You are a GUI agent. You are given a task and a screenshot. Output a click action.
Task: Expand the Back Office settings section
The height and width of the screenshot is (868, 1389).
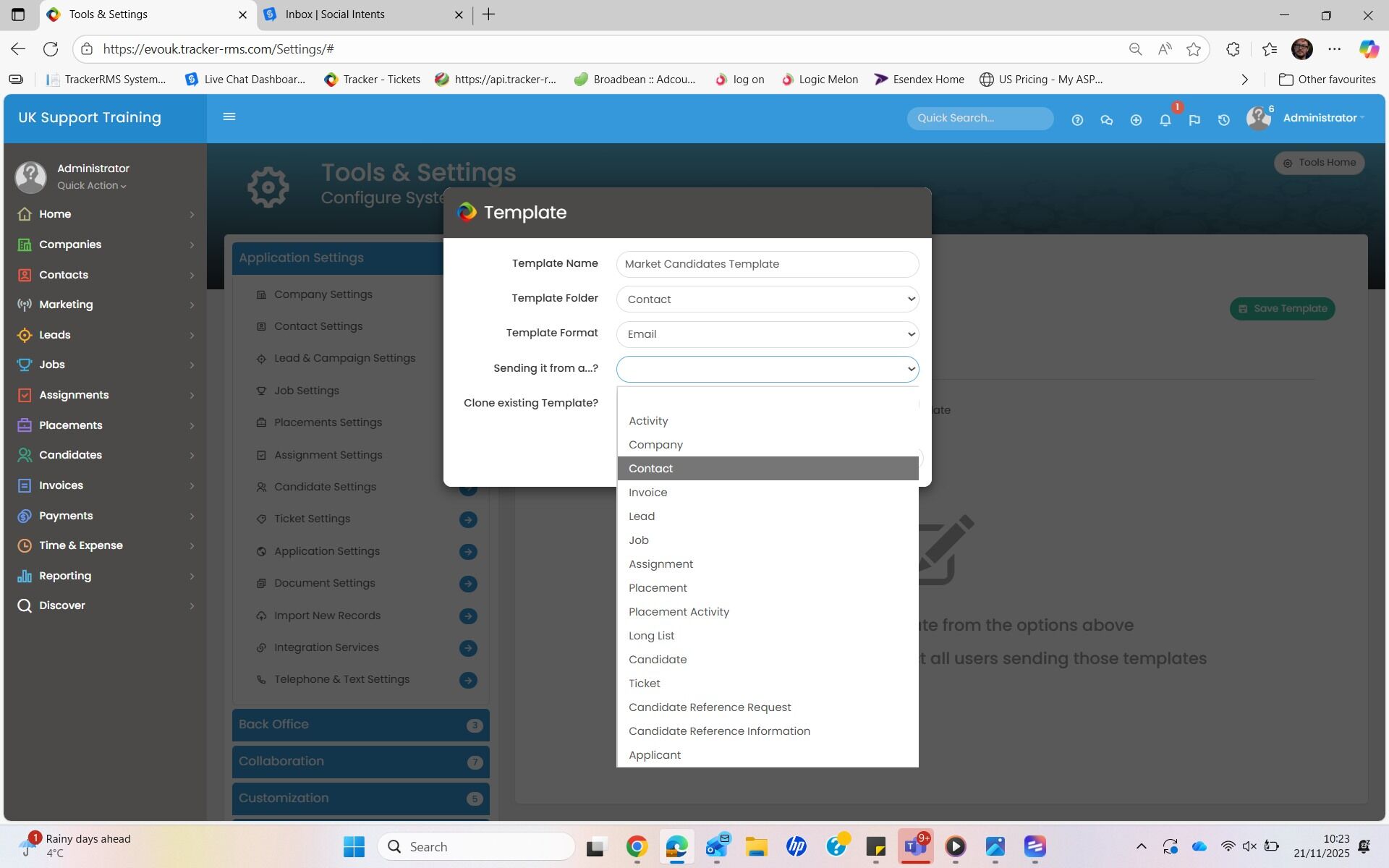(360, 725)
